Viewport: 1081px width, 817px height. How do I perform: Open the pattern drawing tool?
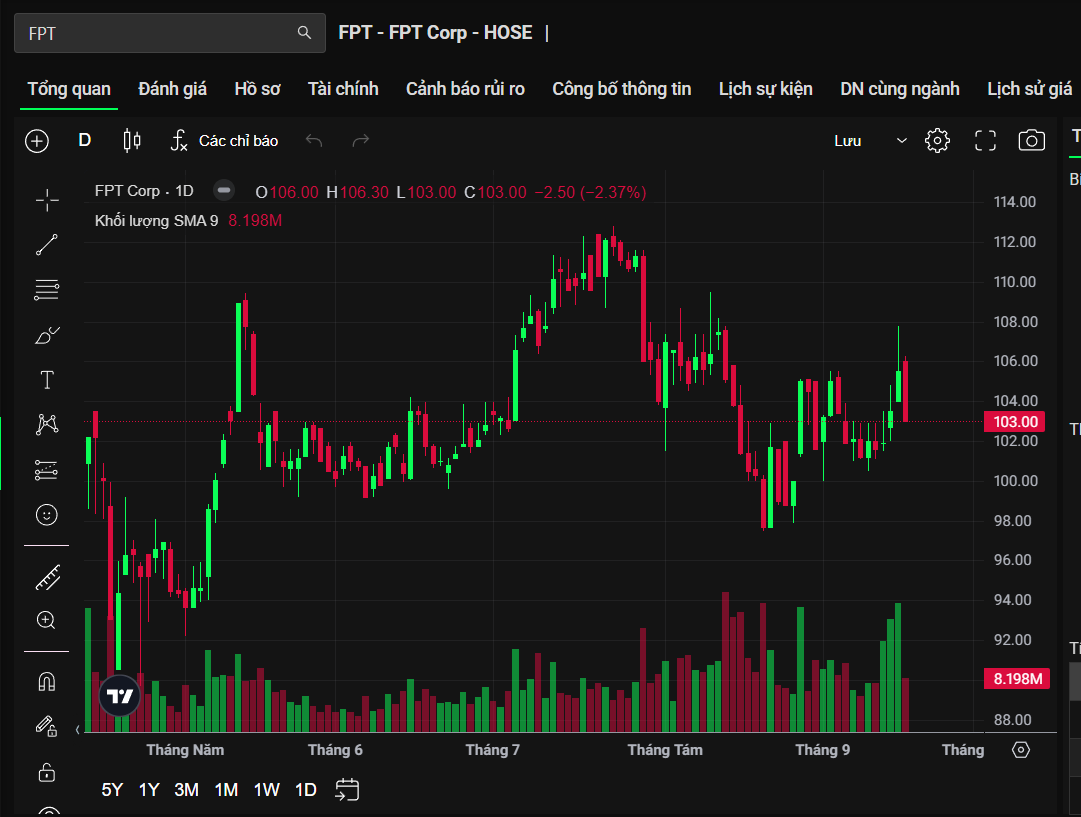coord(47,424)
